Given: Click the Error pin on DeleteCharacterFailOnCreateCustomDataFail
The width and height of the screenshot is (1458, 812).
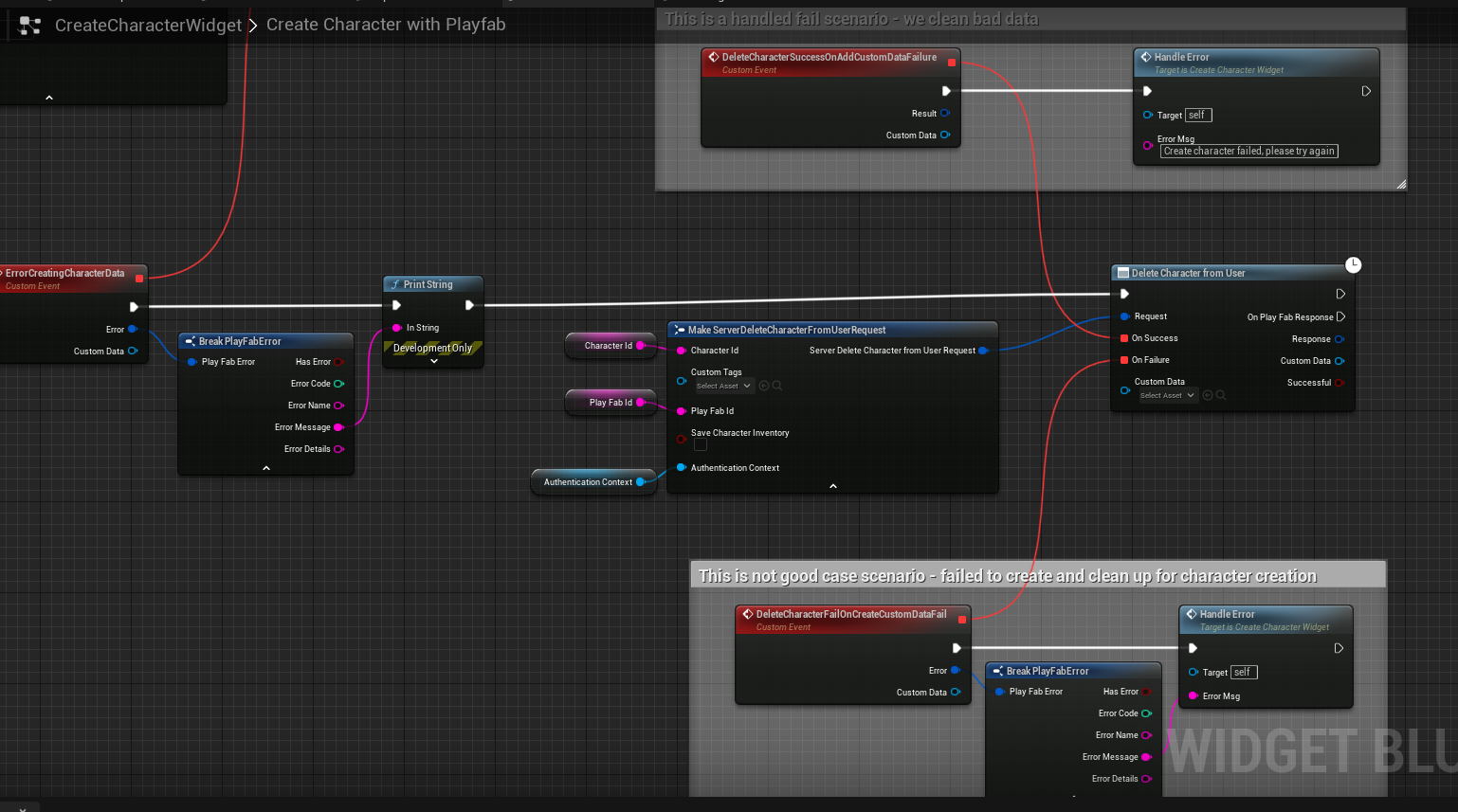Looking at the screenshot, I should tap(956, 671).
